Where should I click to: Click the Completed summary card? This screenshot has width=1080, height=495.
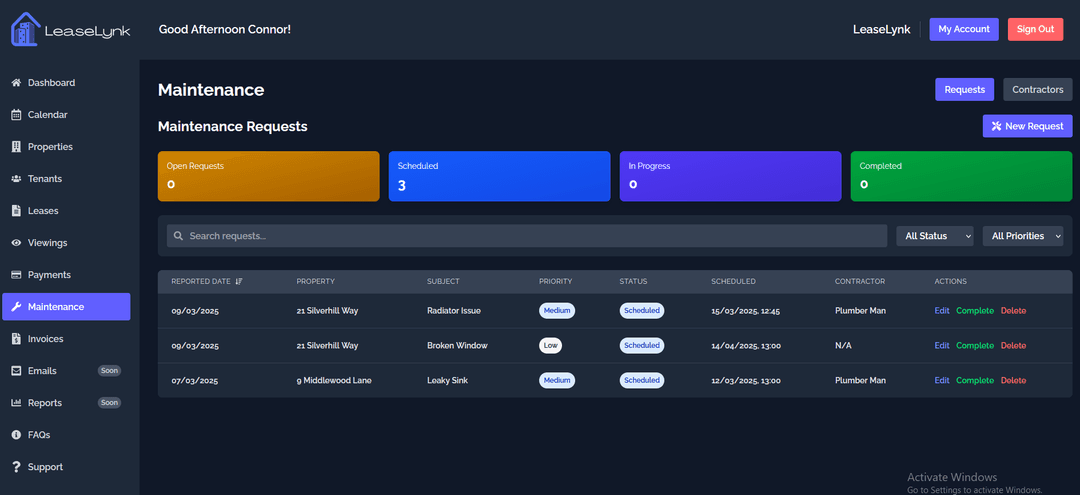click(962, 176)
